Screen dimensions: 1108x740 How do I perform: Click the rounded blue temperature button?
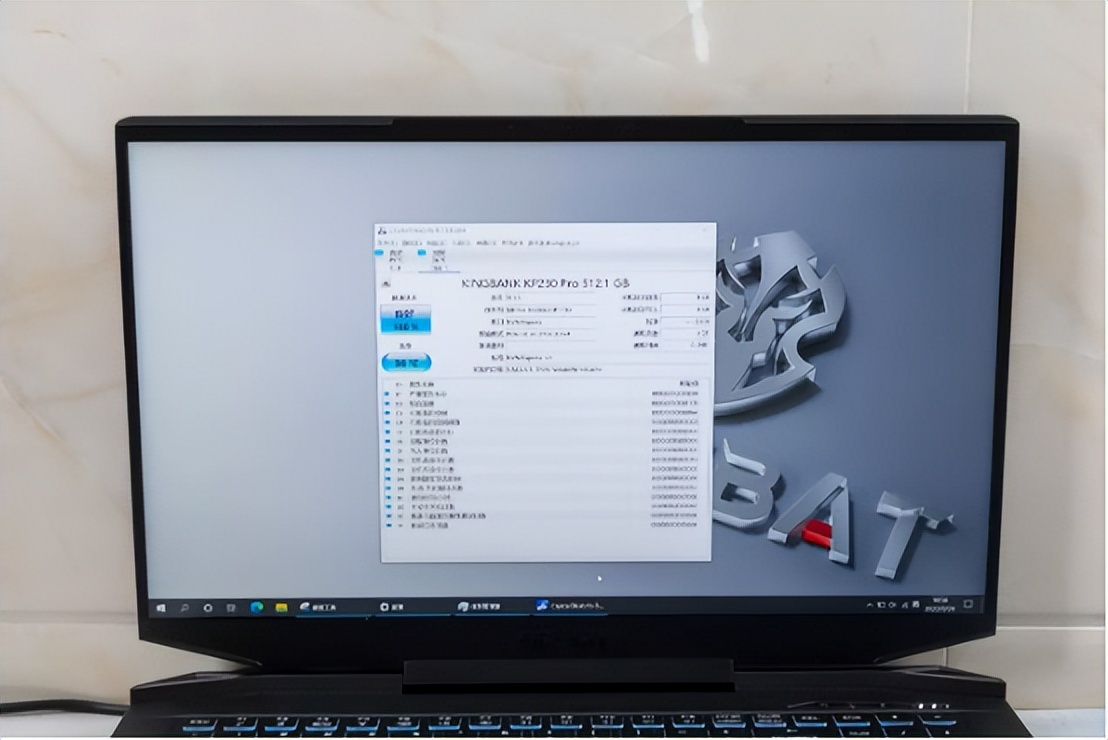(406, 363)
